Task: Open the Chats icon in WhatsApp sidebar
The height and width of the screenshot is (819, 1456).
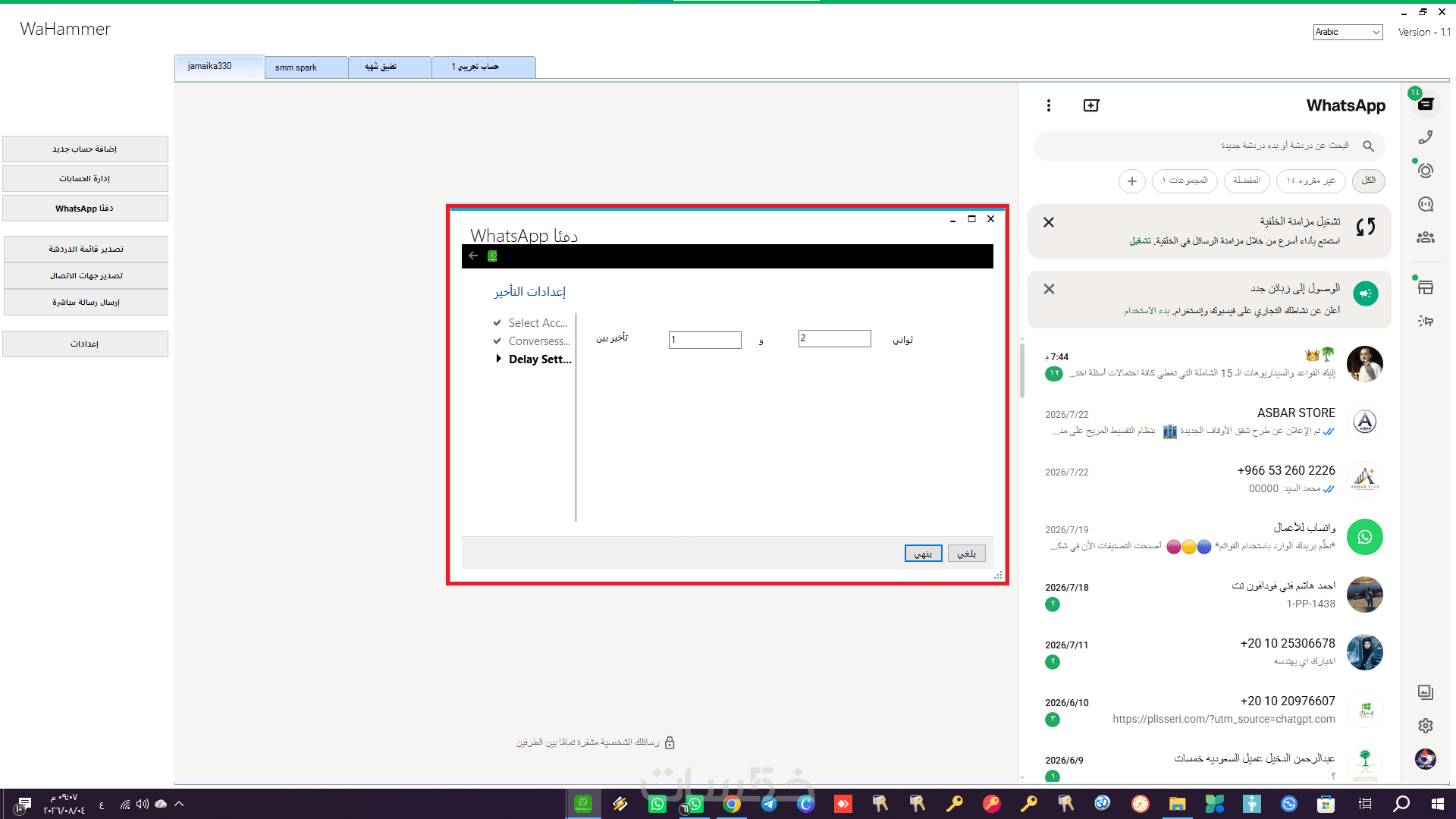Action: coord(1426,104)
